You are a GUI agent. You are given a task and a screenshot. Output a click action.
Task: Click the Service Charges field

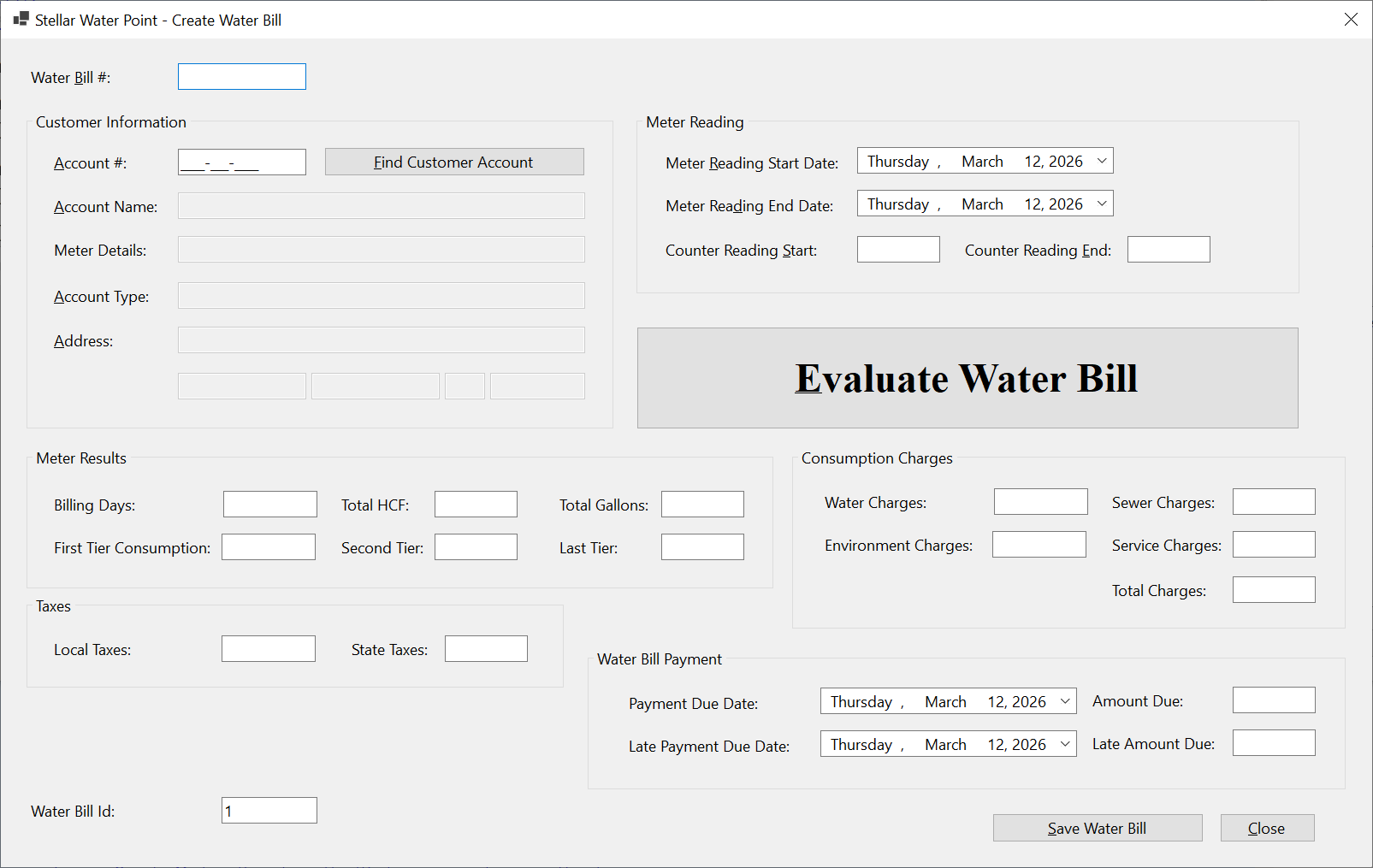coord(1274,545)
